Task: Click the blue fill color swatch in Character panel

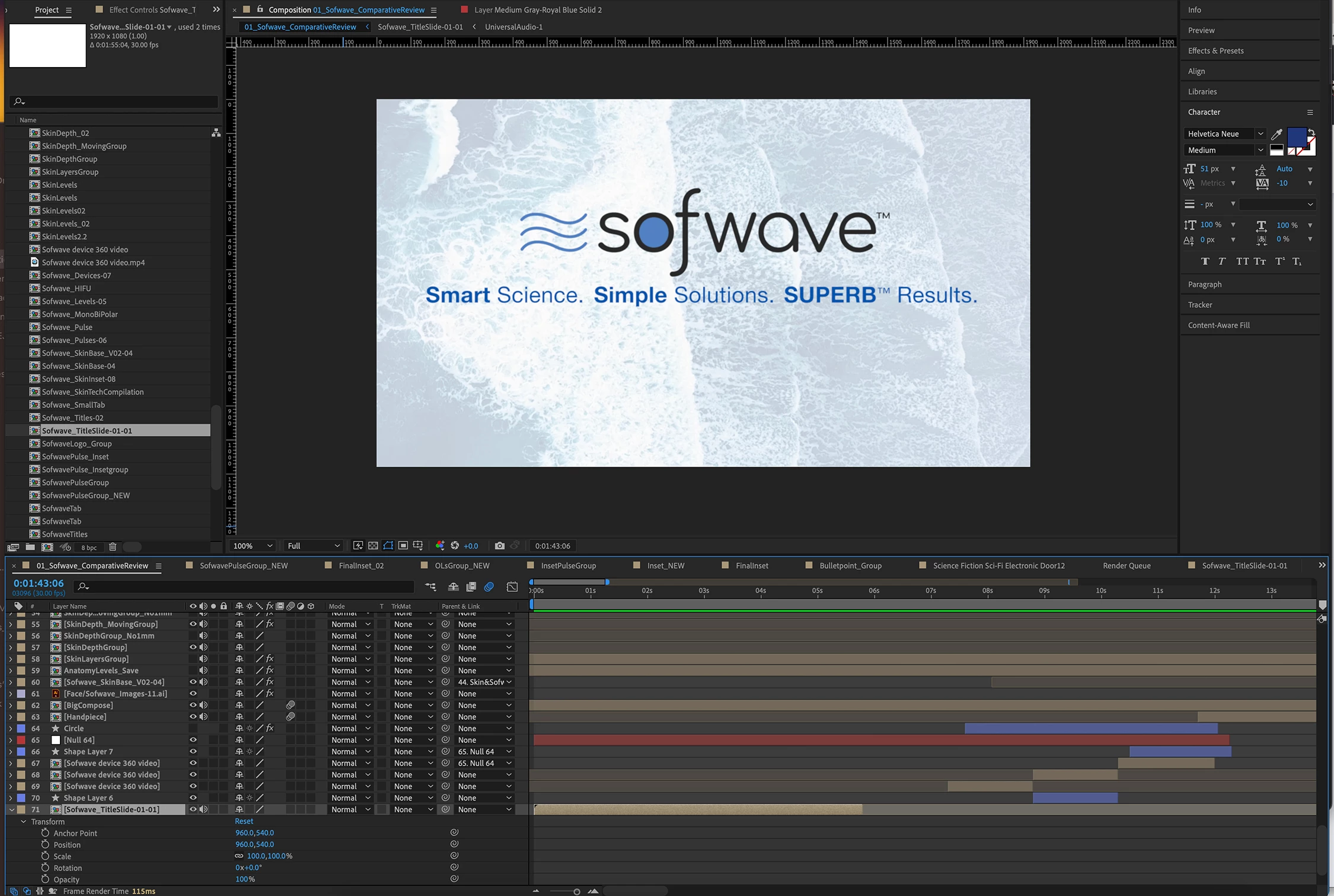Action: [x=1296, y=137]
